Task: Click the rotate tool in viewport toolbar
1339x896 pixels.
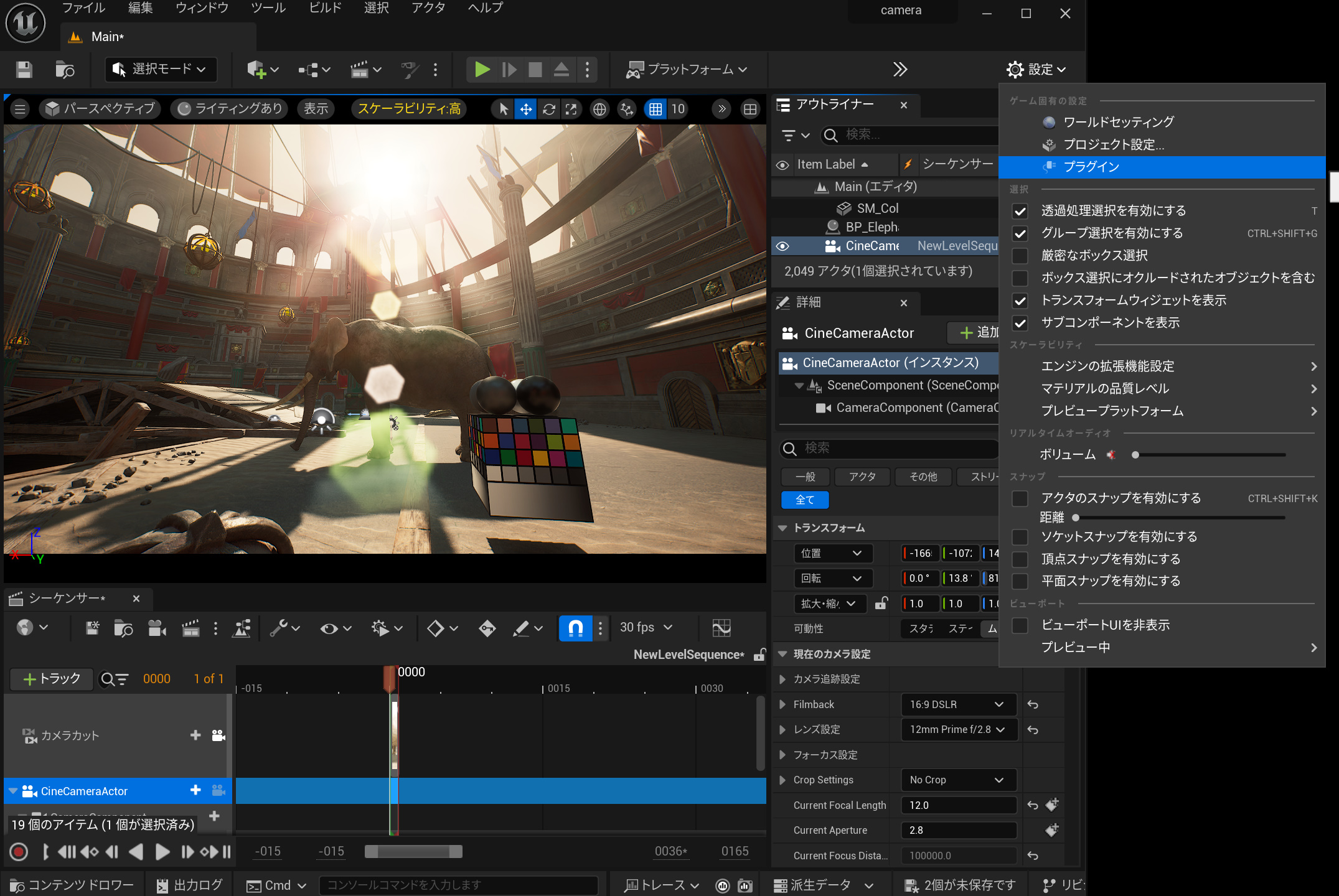Action: pos(548,110)
